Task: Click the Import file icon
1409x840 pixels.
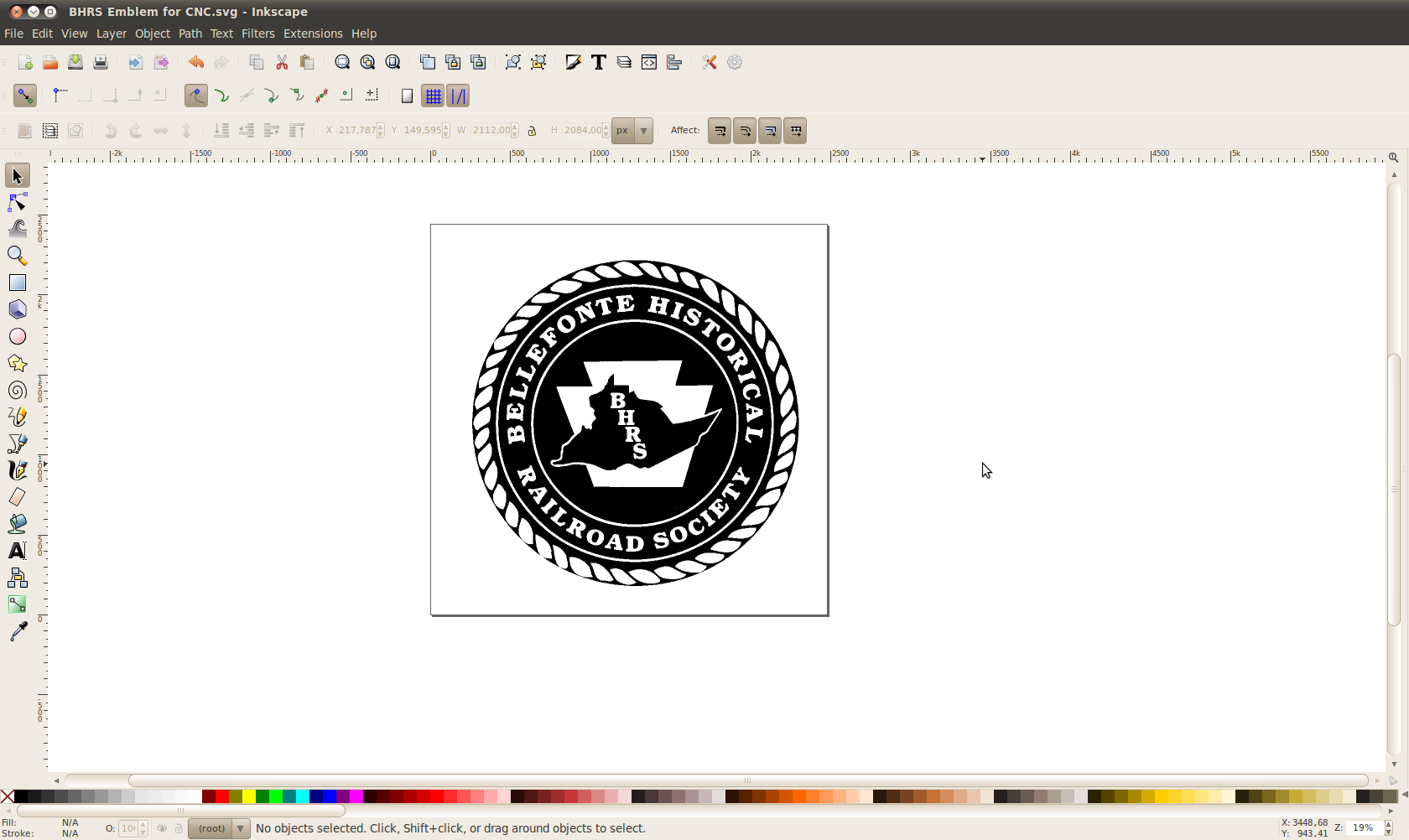Action: 135,62
